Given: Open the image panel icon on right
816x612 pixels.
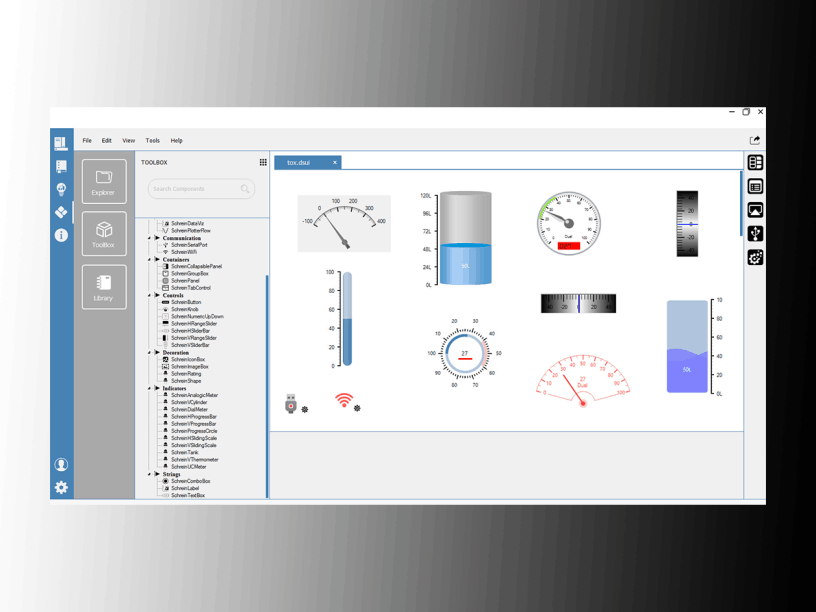Looking at the screenshot, I should click(x=755, y=210).
